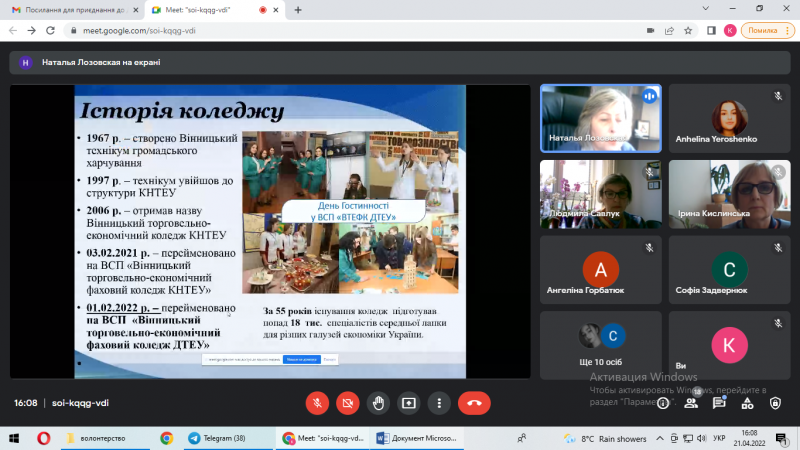Turn on the camera in meeting controls
This screenshot has height=450, width=800.
[348, 403]
